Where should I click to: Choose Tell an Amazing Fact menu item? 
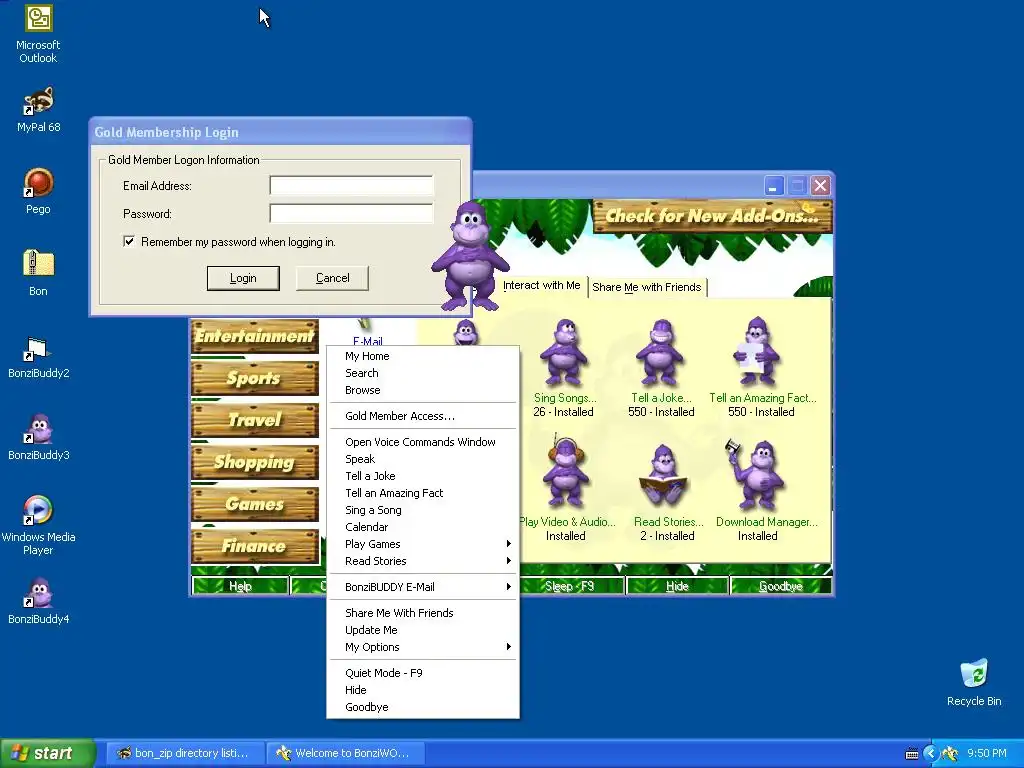(x=423, y=493)
